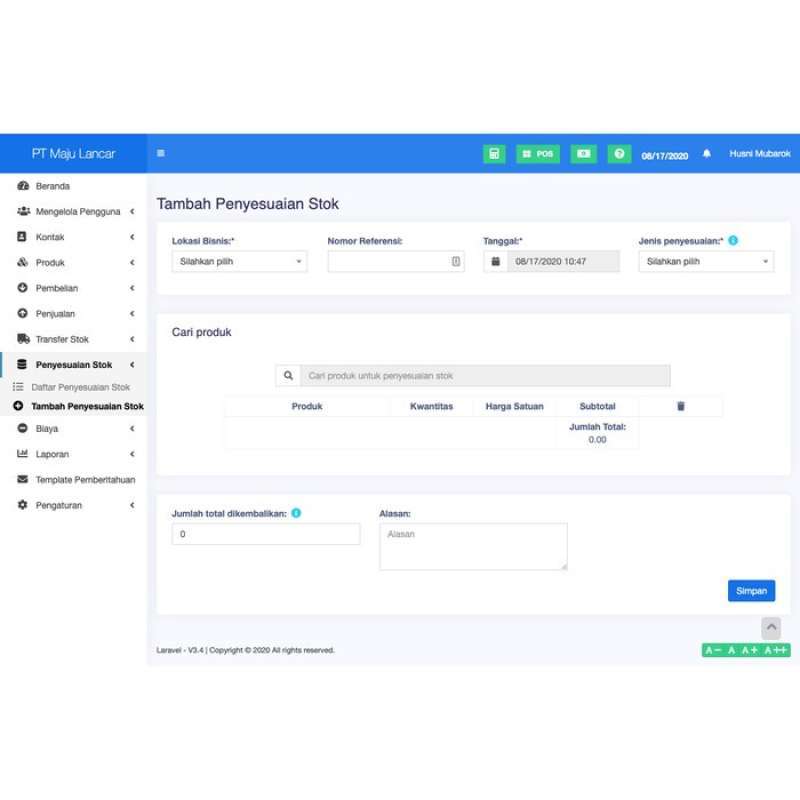Open the calendar icon next to Tanggal
This screenshot has height=800, width=800.
[x=495, y=261]
